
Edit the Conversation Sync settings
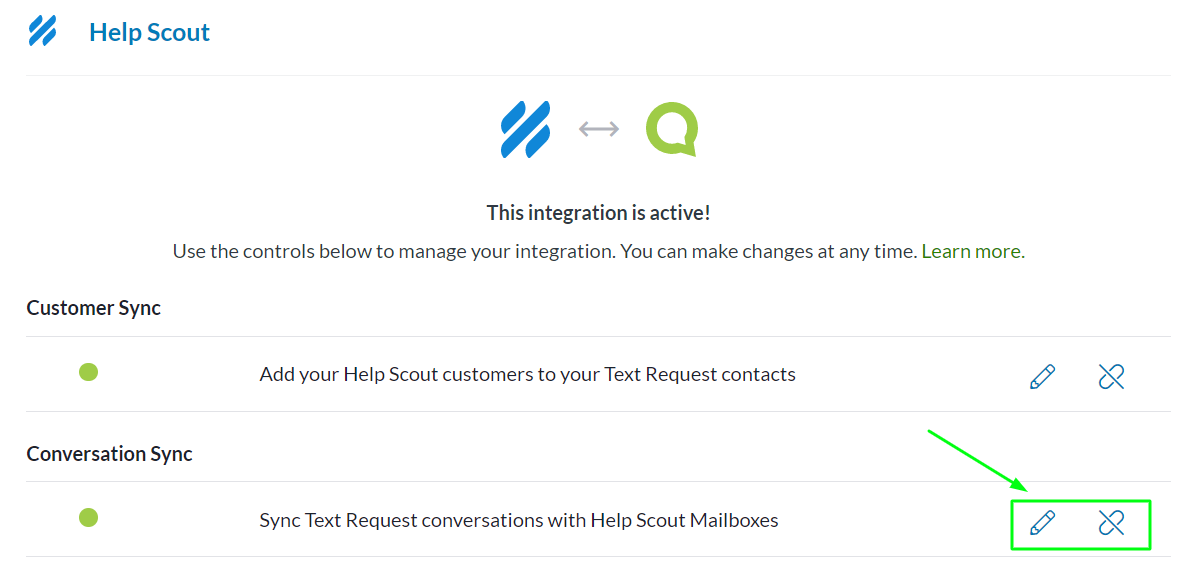point(1042,522)
